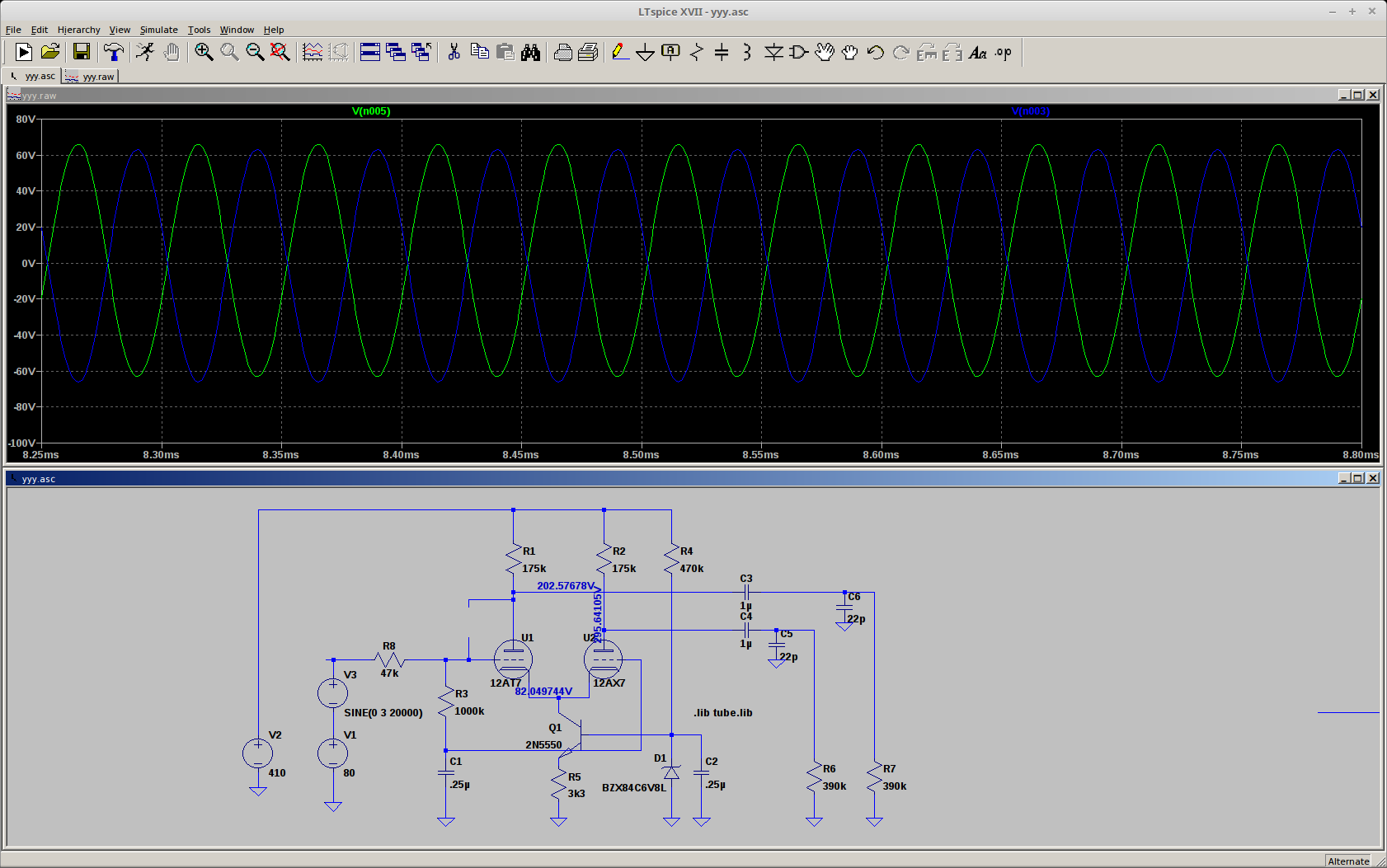1387x868 pixels.
Task: Maximize the yyy.asc schematic pane
Action: [x=1358, y=478]
